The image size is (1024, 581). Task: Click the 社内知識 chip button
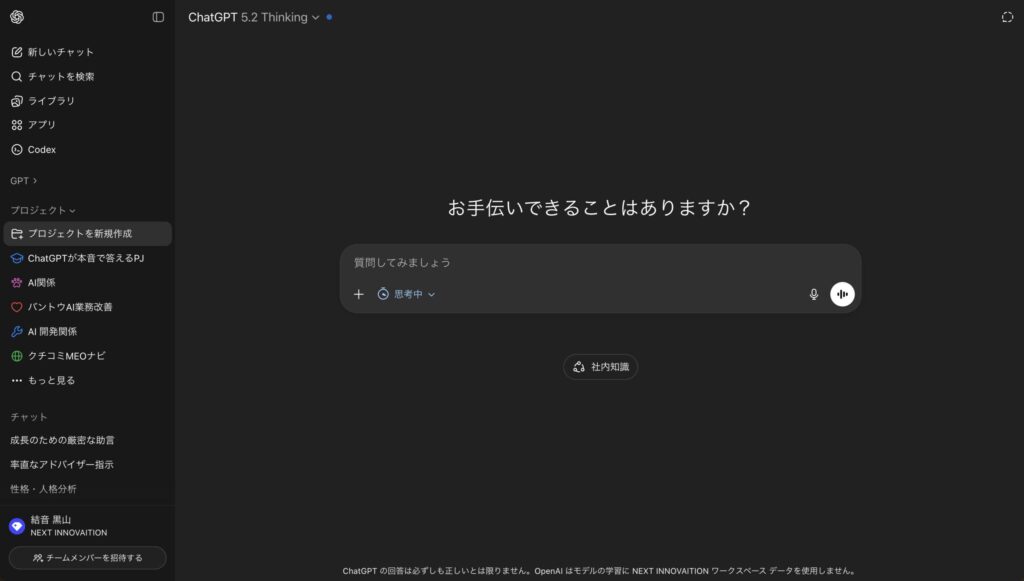click(600, 367)
